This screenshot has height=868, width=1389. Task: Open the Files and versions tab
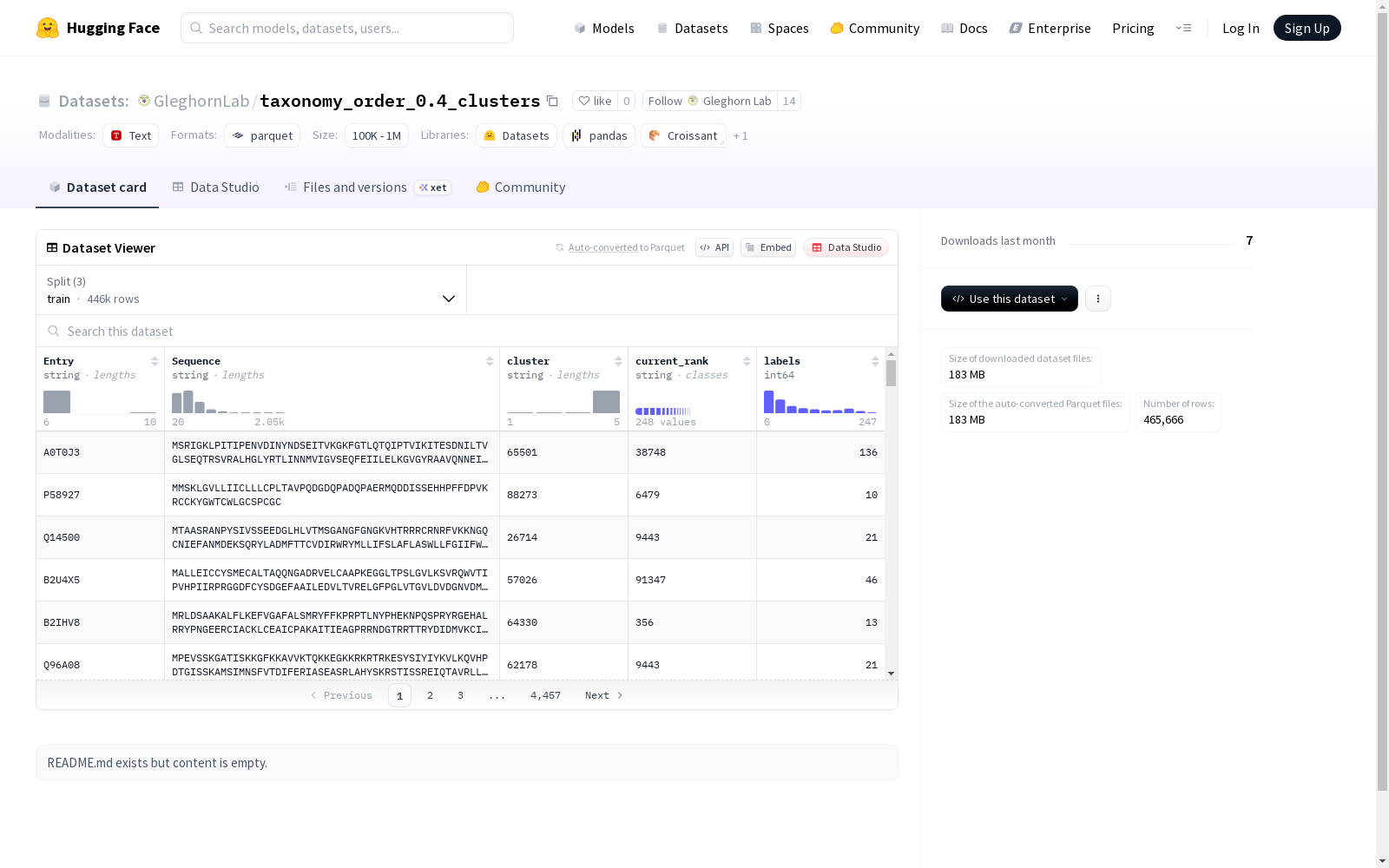[367, 187]
